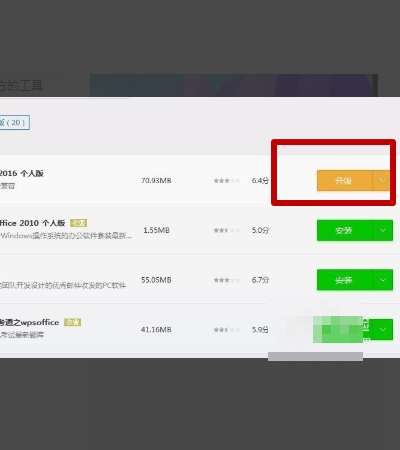The height and width of the screenshot is (450, 400).
Task: Click the star rating on the 5.9分 row
Action: click(x=227, y=330)
